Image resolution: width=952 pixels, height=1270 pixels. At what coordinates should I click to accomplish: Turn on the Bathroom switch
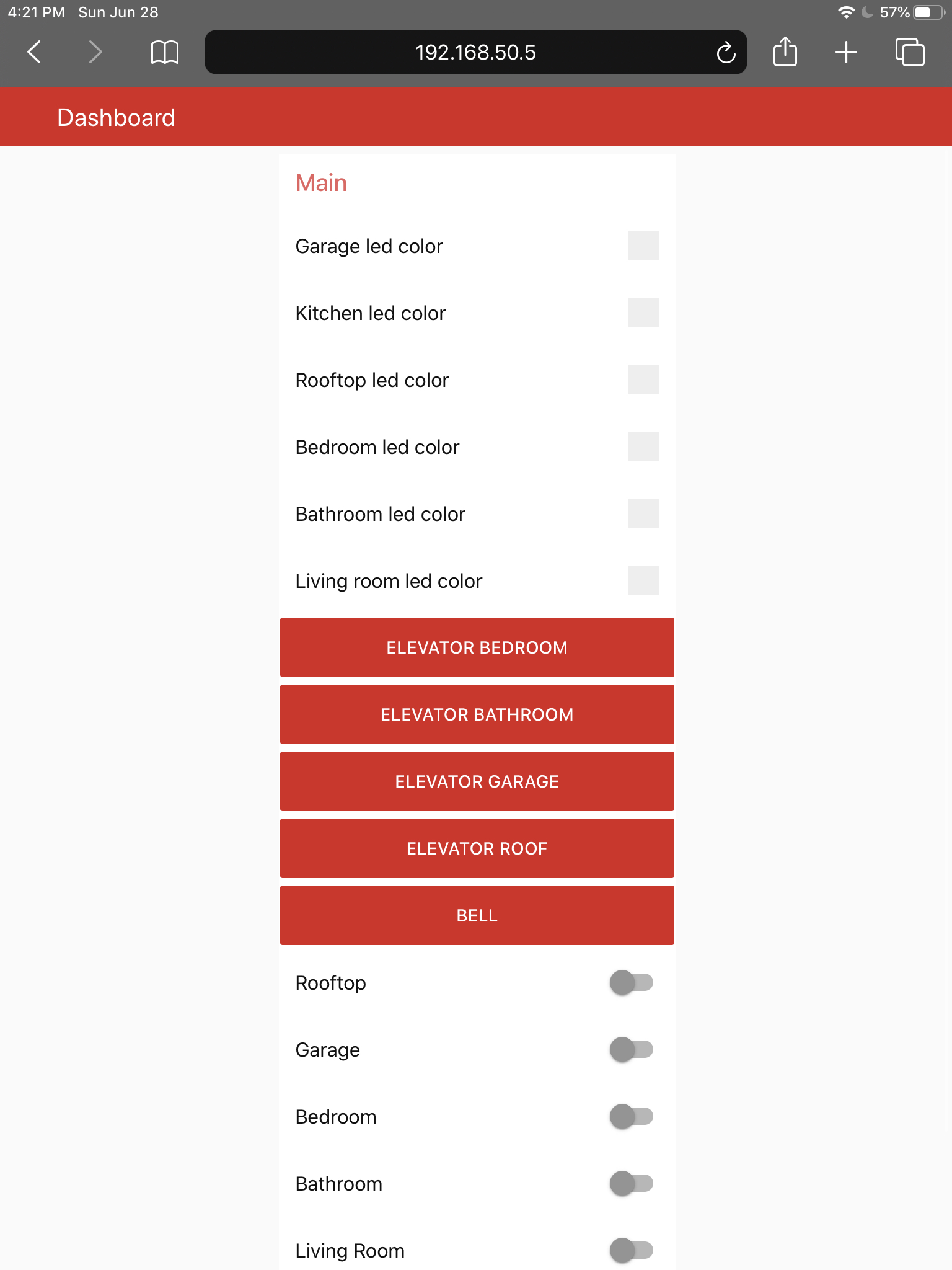[x=632, y=1183]
